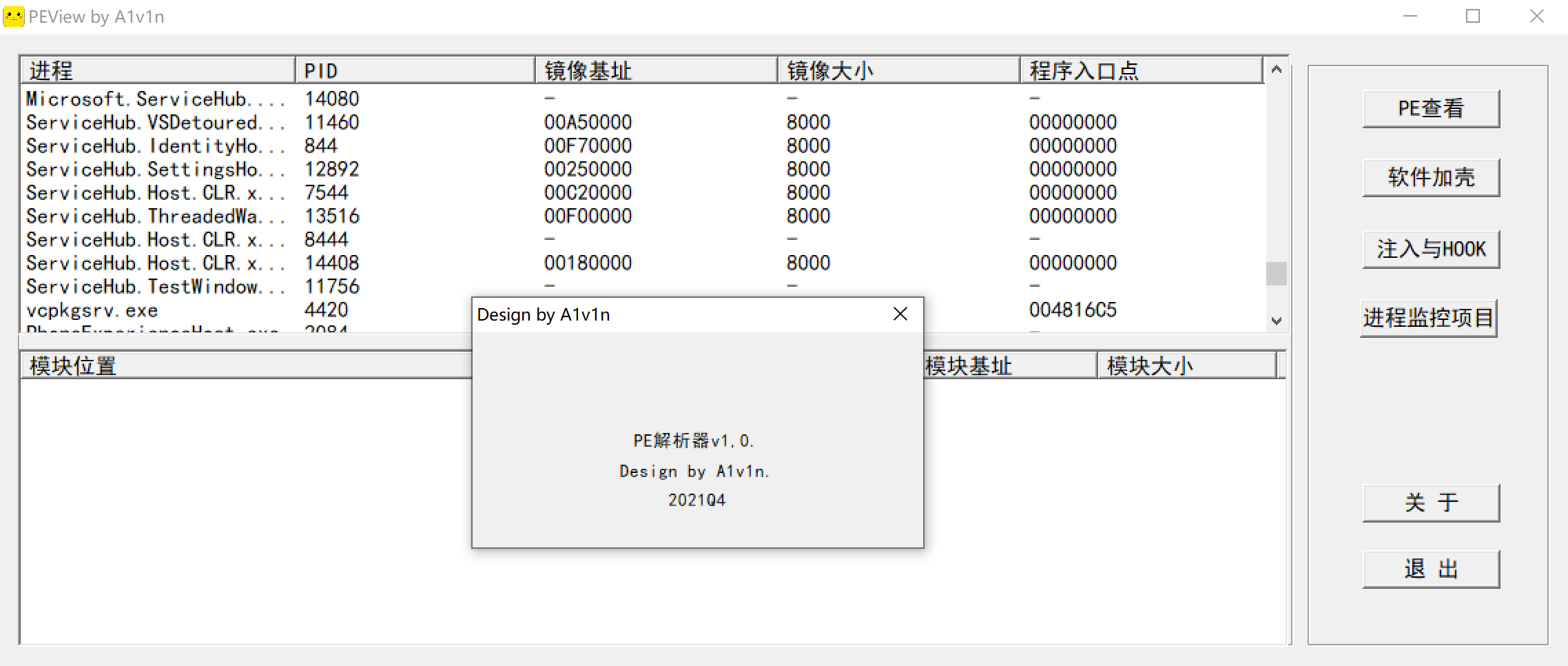Click the 模块基址 column header

[x=1010, y=365]
